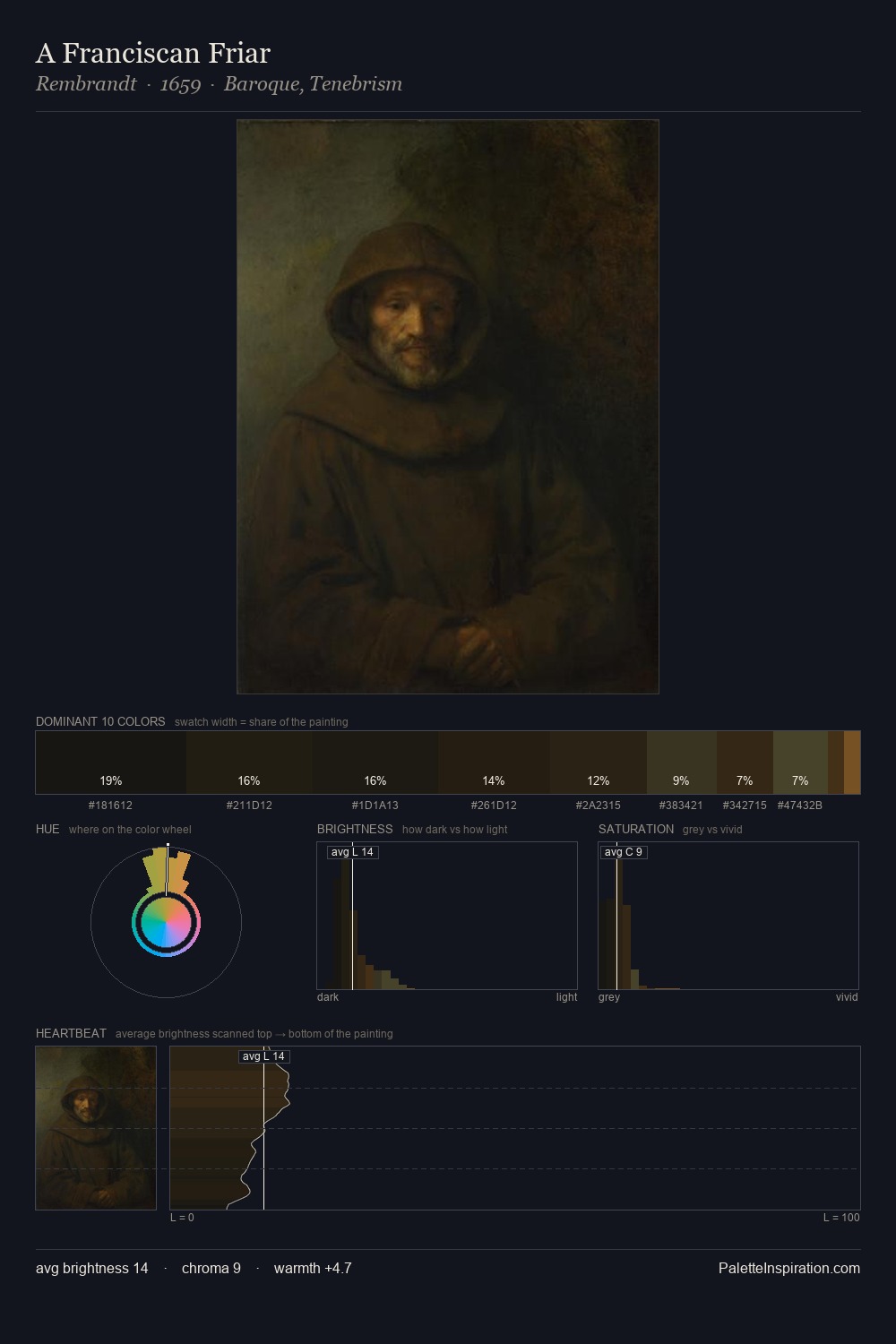Click the 'SATURATION' section heading

636,829
